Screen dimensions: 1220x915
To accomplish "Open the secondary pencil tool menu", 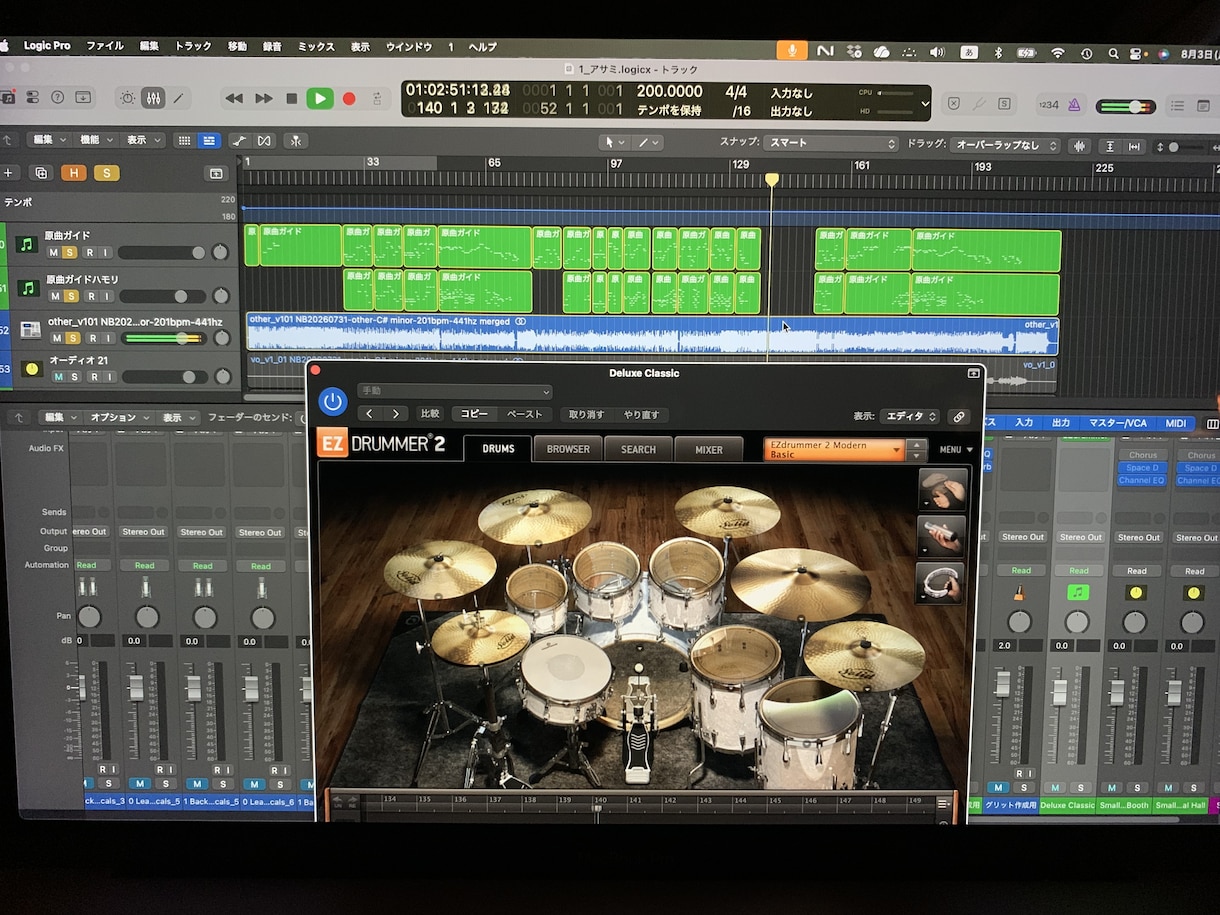I will 649,142.
